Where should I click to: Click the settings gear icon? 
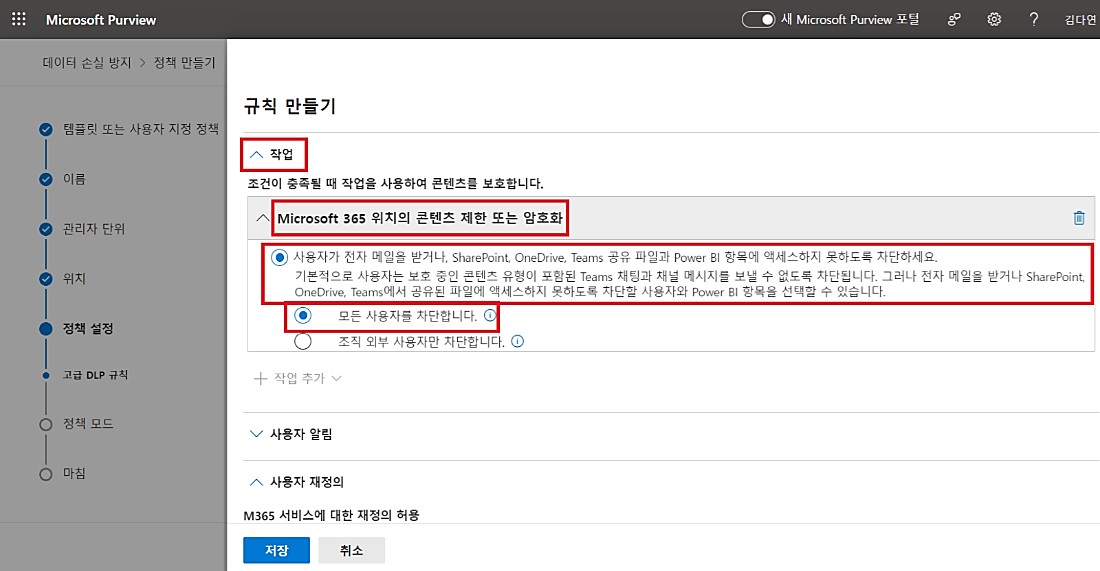994,20
